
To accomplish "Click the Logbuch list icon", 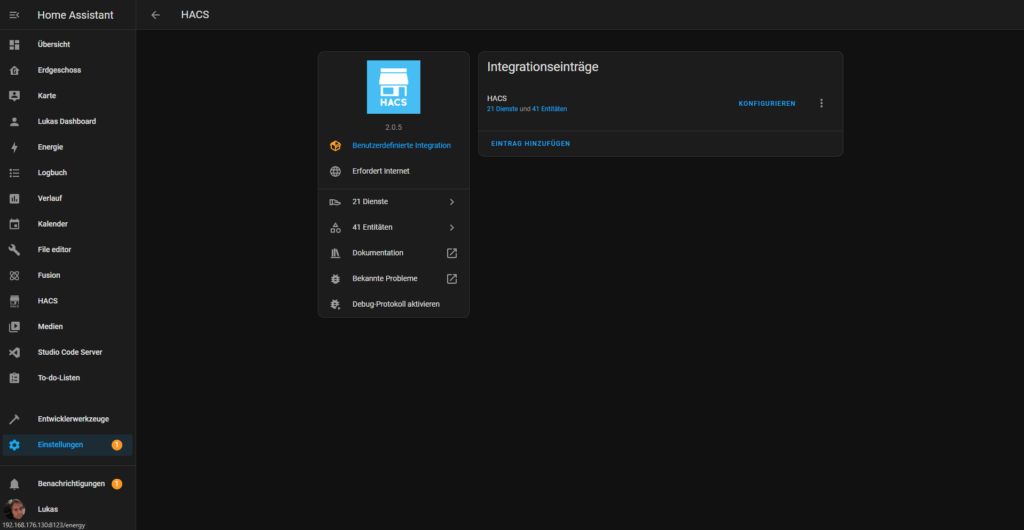I will pos(14,173).
